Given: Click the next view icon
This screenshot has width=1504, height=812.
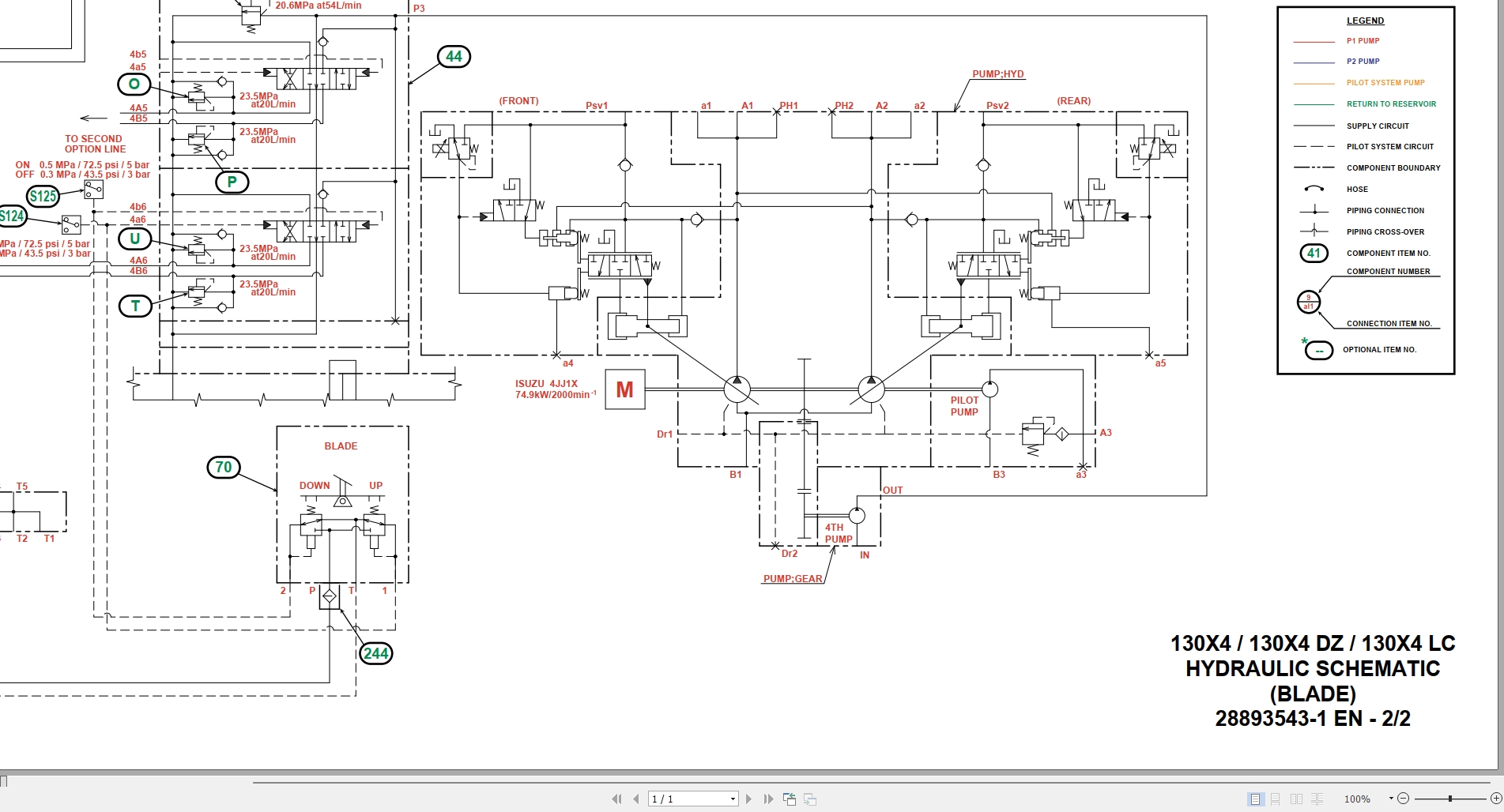Looking at the screenshot, I should 811,799.
